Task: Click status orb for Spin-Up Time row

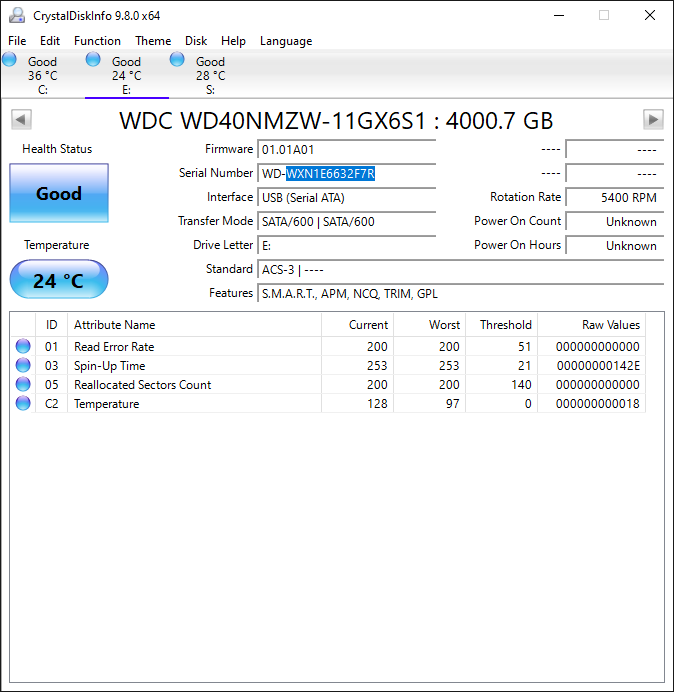Action: pyautogui.click(x=23, y=365)
